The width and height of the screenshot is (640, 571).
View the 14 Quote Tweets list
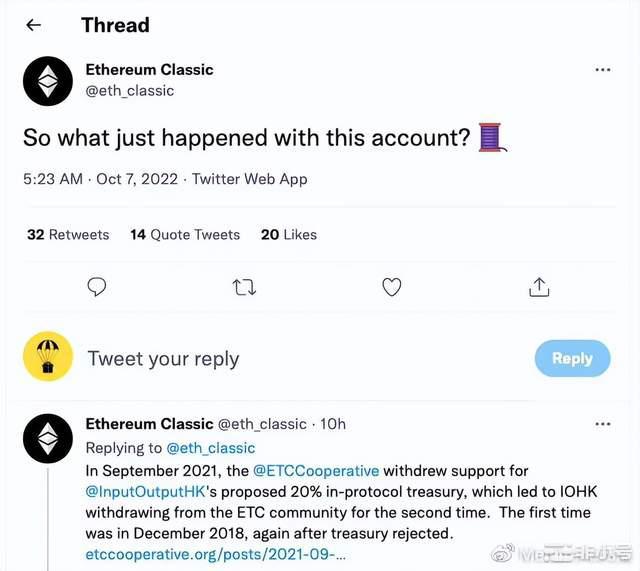pos(185,234)
